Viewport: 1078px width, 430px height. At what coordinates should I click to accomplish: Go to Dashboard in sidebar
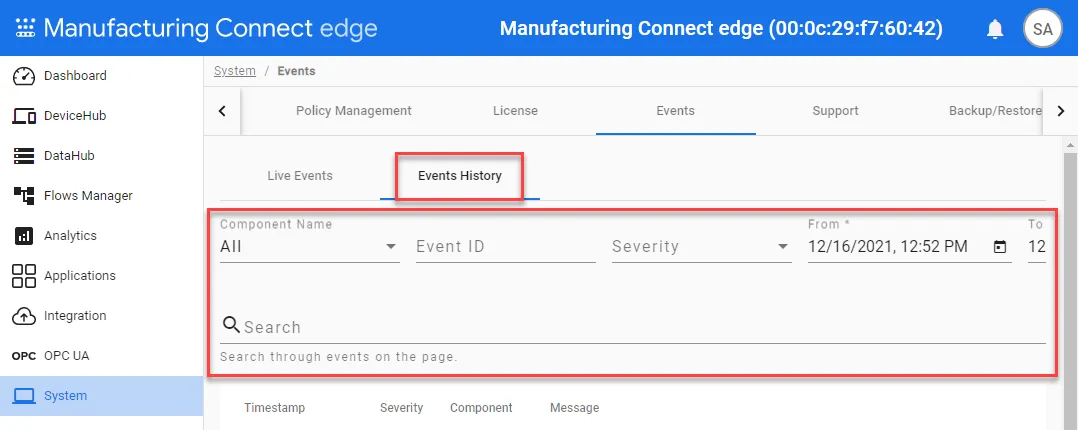[x=76, y=76]
